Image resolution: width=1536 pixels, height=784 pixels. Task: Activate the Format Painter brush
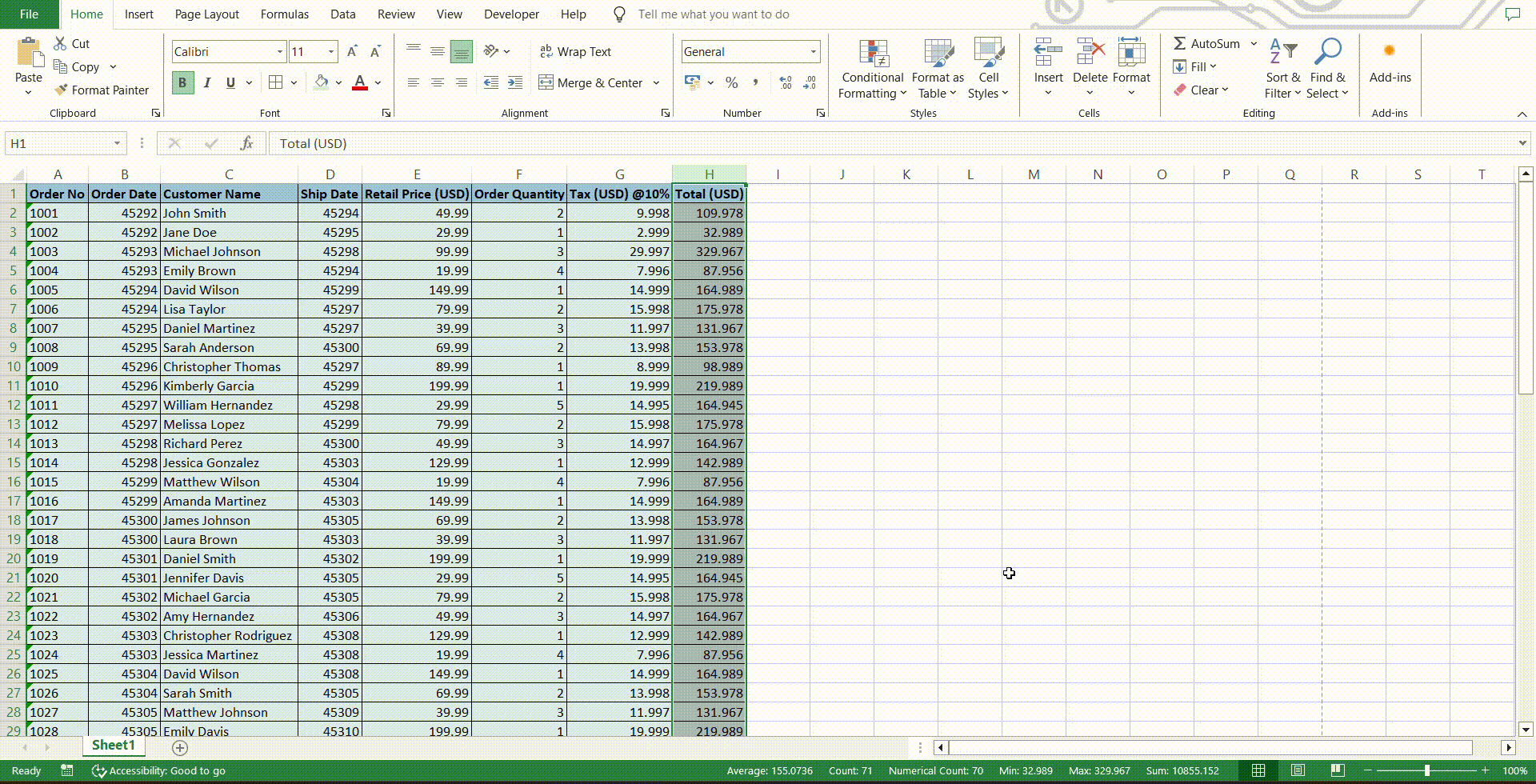[61, 90]
